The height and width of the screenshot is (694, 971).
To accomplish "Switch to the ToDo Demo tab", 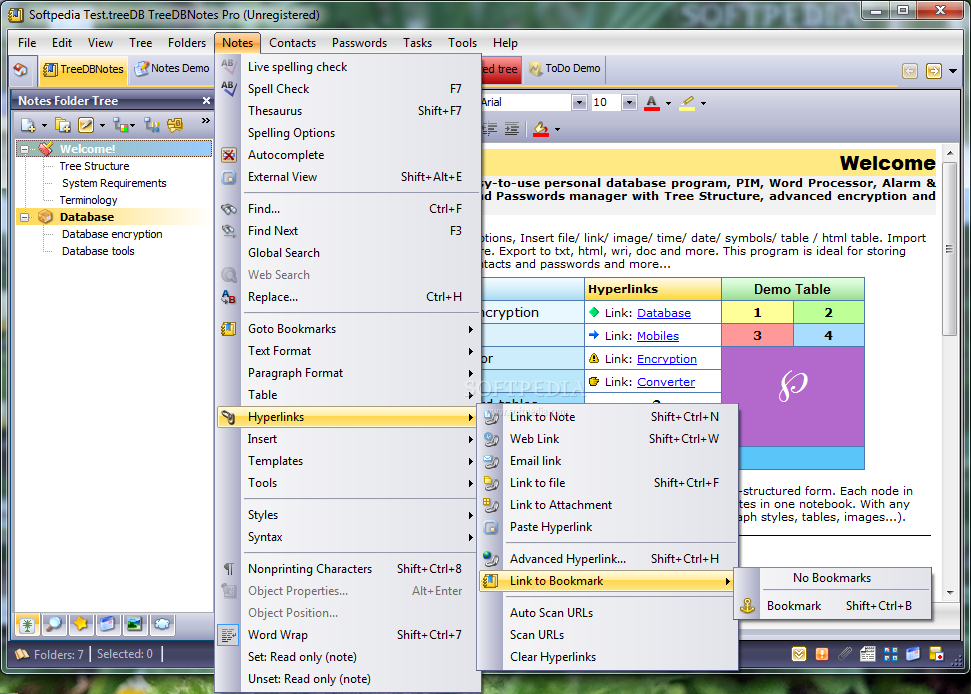I will pyautogui.click(x=564, y=69).
